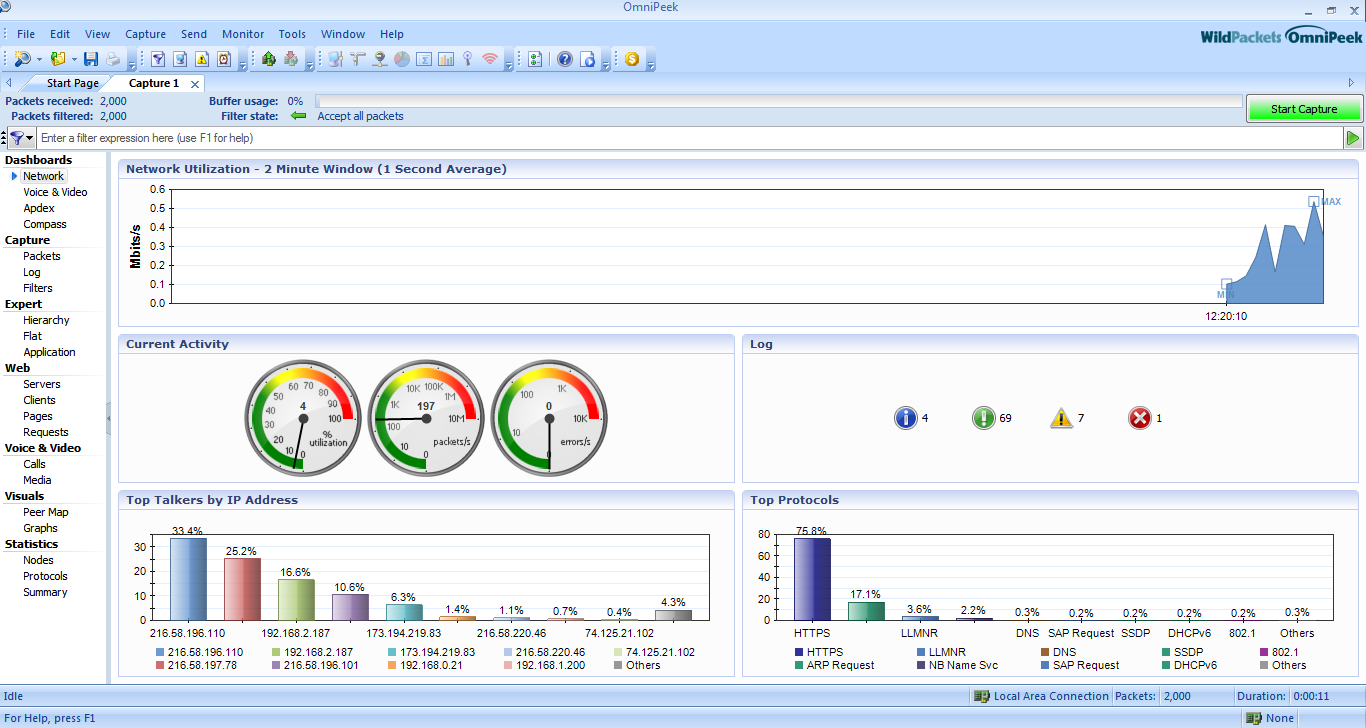The image size is (1366, 728).
Task: Open the Monitor menu
Action: [243, 34]
